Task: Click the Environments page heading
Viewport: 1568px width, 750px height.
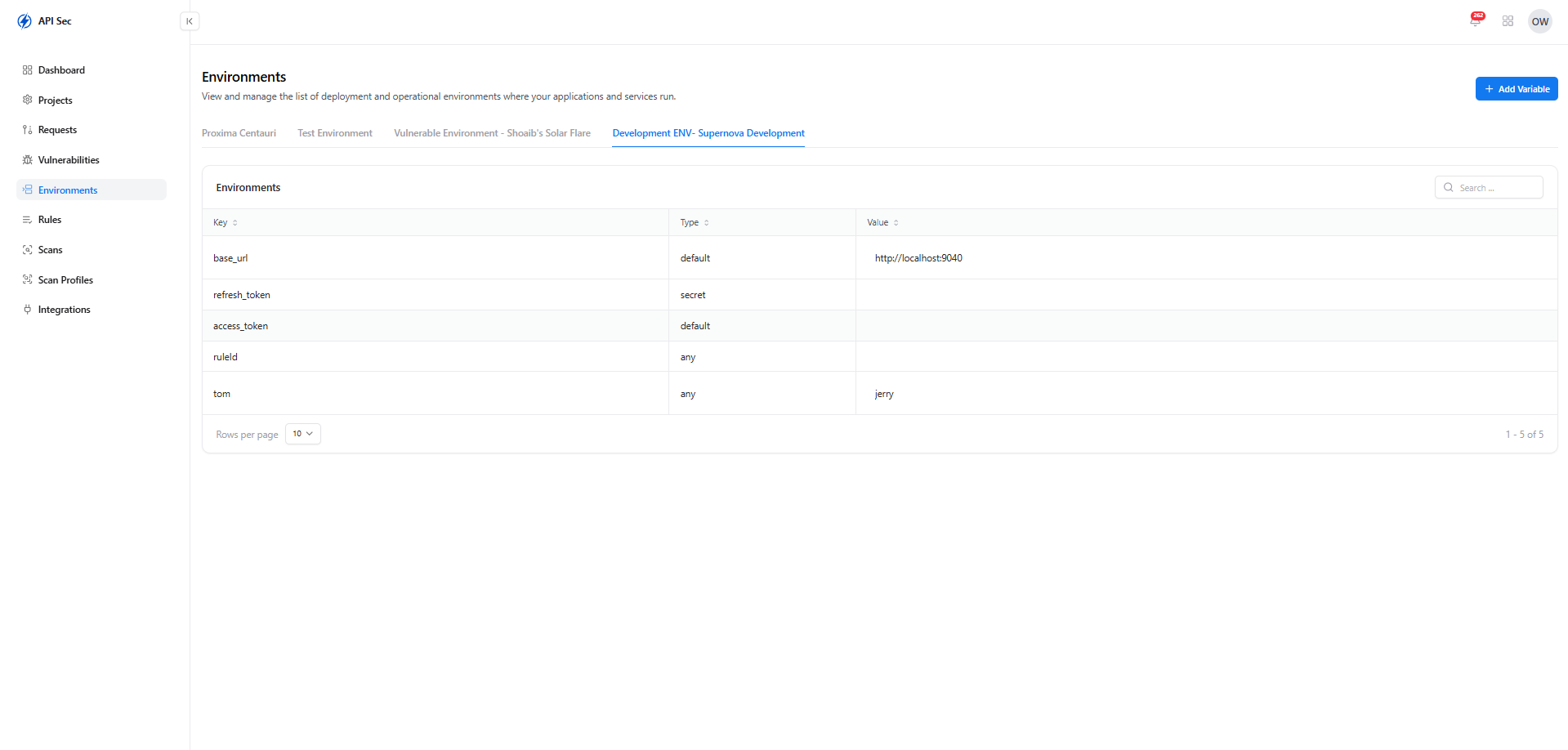Action: point(244,77)
